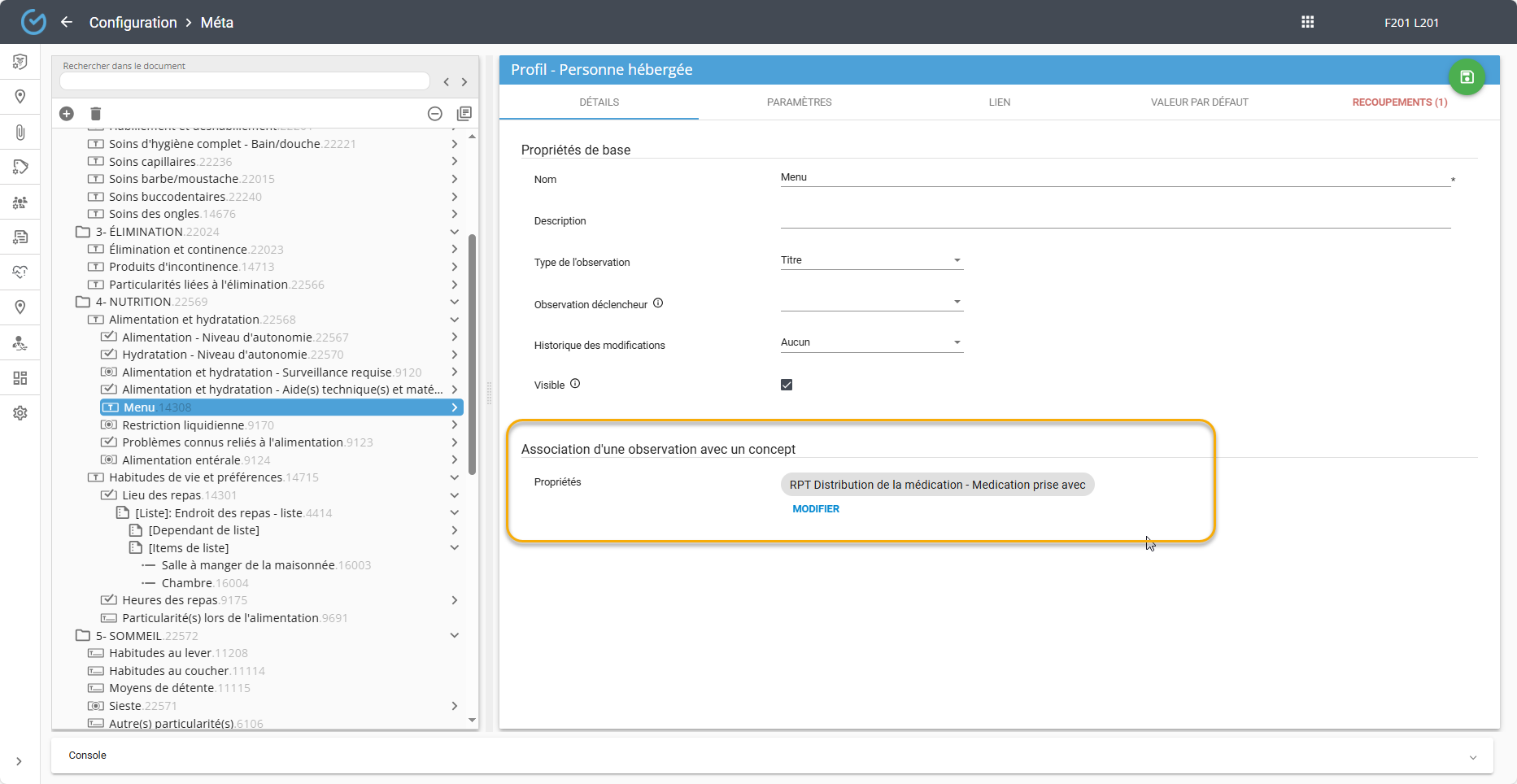Click the trash delete icon
This screenshot has height=784, width=1517.
click(x=95, y=114)
